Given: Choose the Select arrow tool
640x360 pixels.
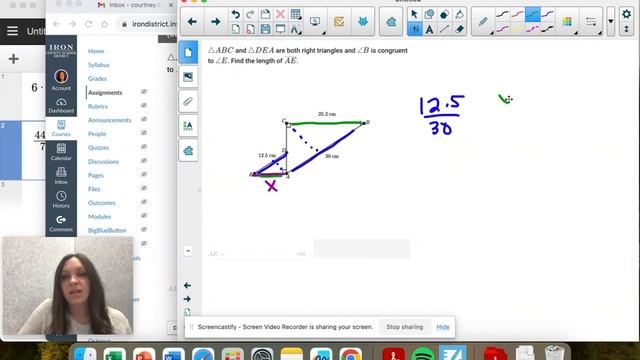Looking at the screenshot, I should (414, 14).
